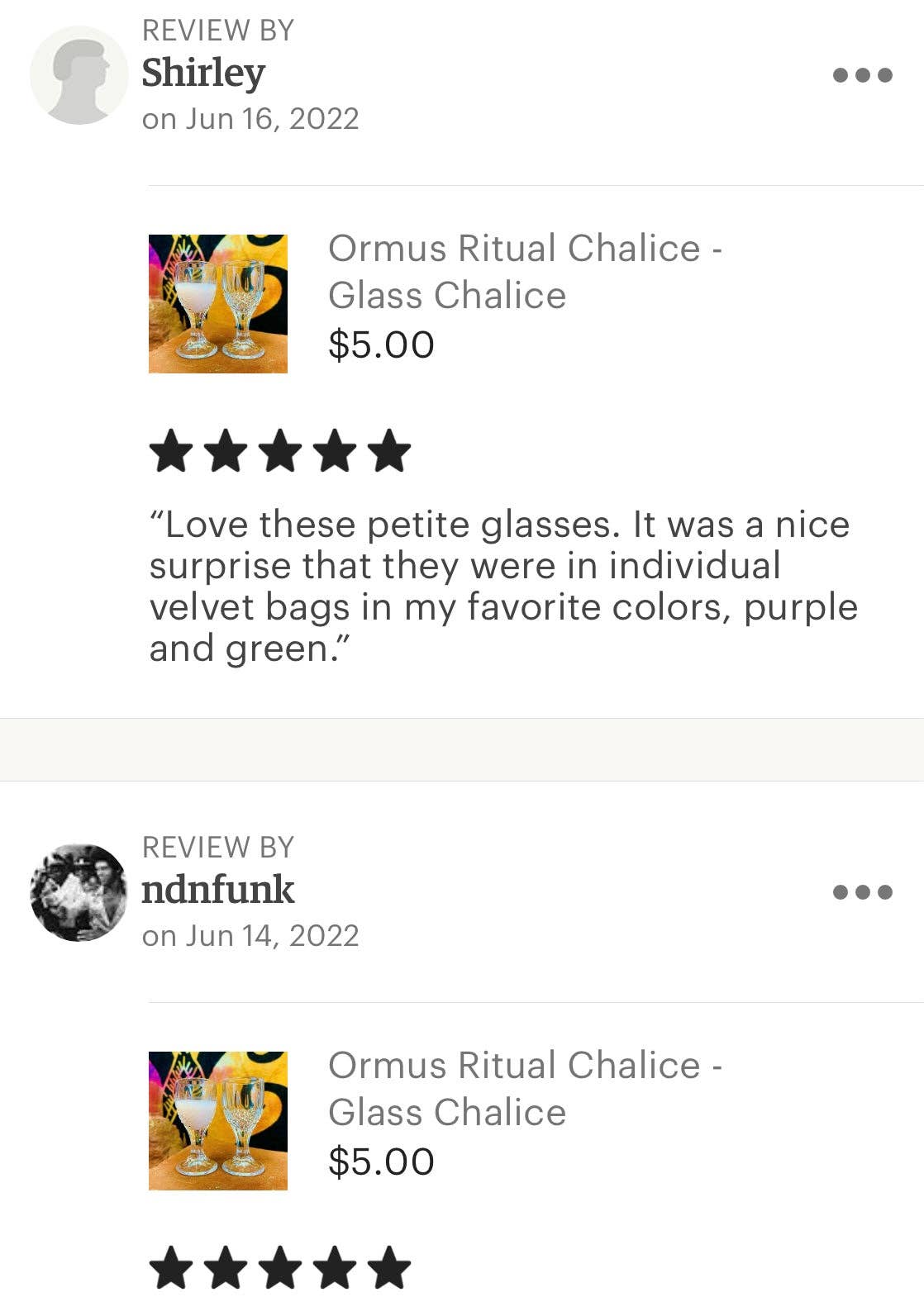Click the chalice product thumbnail in Shirley's review
The image size is (924, 1316).
tap(219, 304)
